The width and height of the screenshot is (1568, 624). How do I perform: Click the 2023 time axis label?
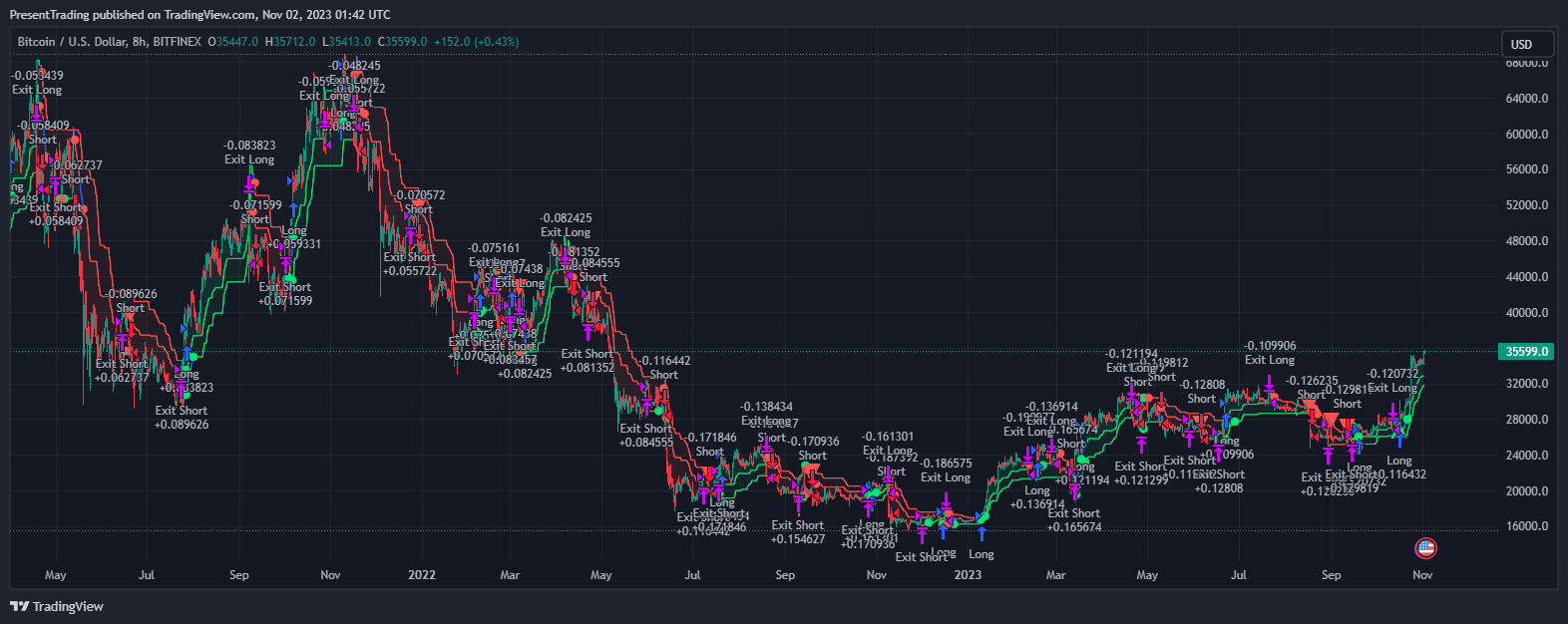click(x=968, y=575)
